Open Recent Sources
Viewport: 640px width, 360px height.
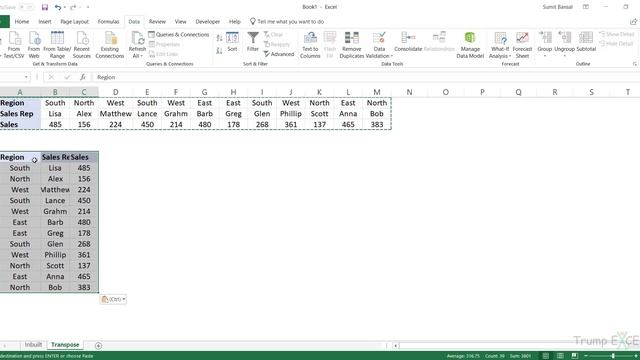(82, 45)
